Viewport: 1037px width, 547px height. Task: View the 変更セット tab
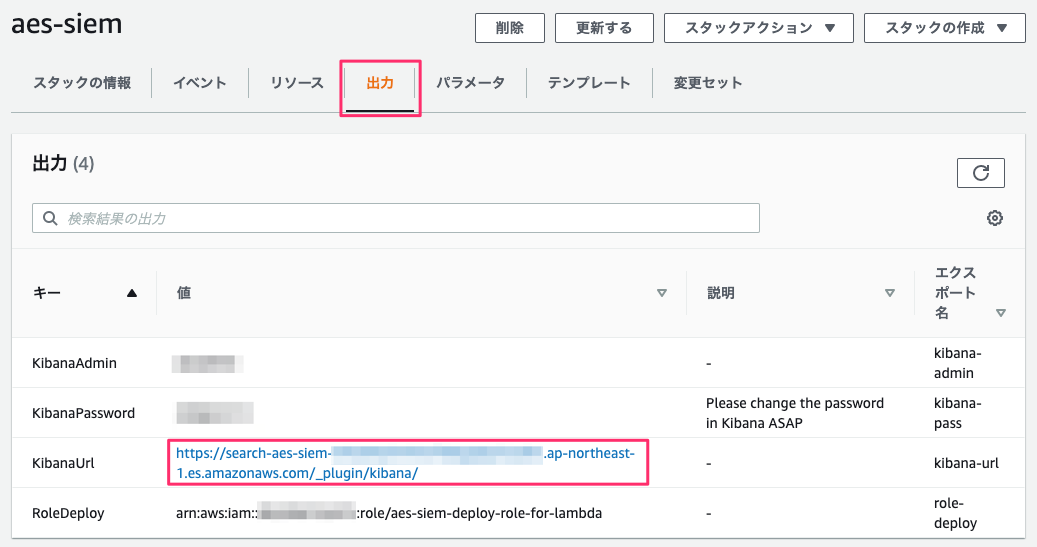tap(708, 83)
